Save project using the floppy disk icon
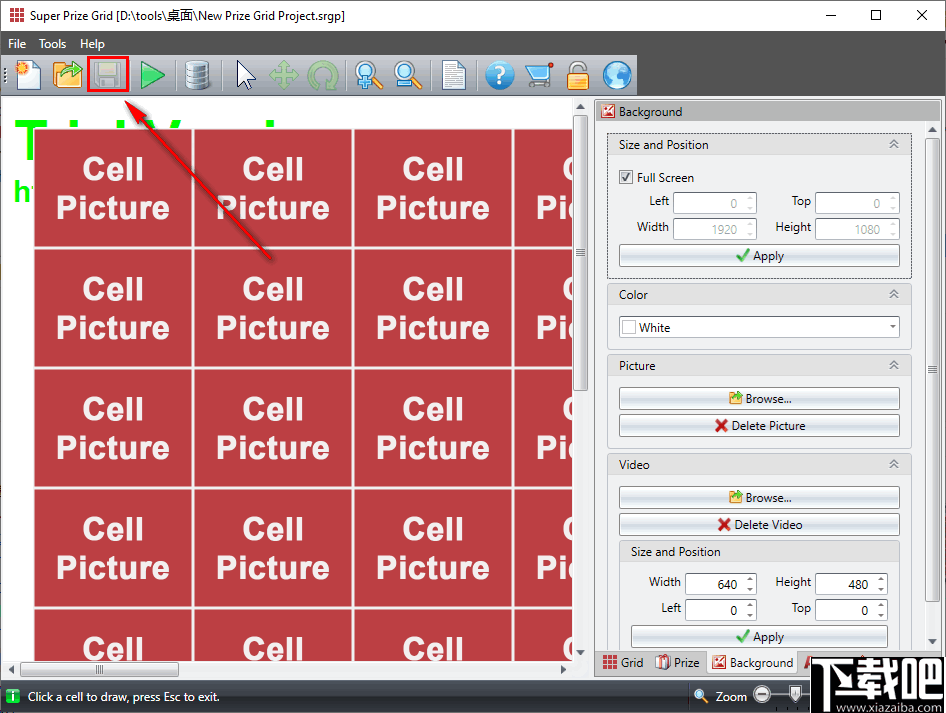Screen dimensions: 946x713 (x=107, y=75)
